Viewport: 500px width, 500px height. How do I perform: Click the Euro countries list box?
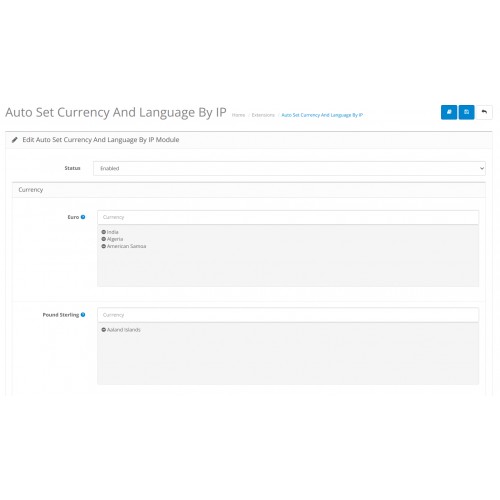[288, 256]
